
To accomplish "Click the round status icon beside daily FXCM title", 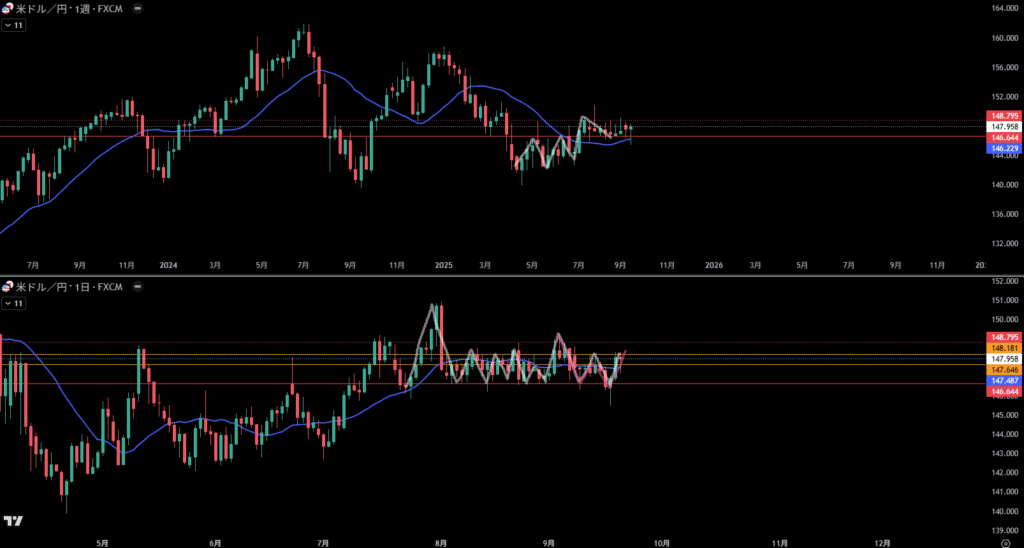I will click(136, 287).
